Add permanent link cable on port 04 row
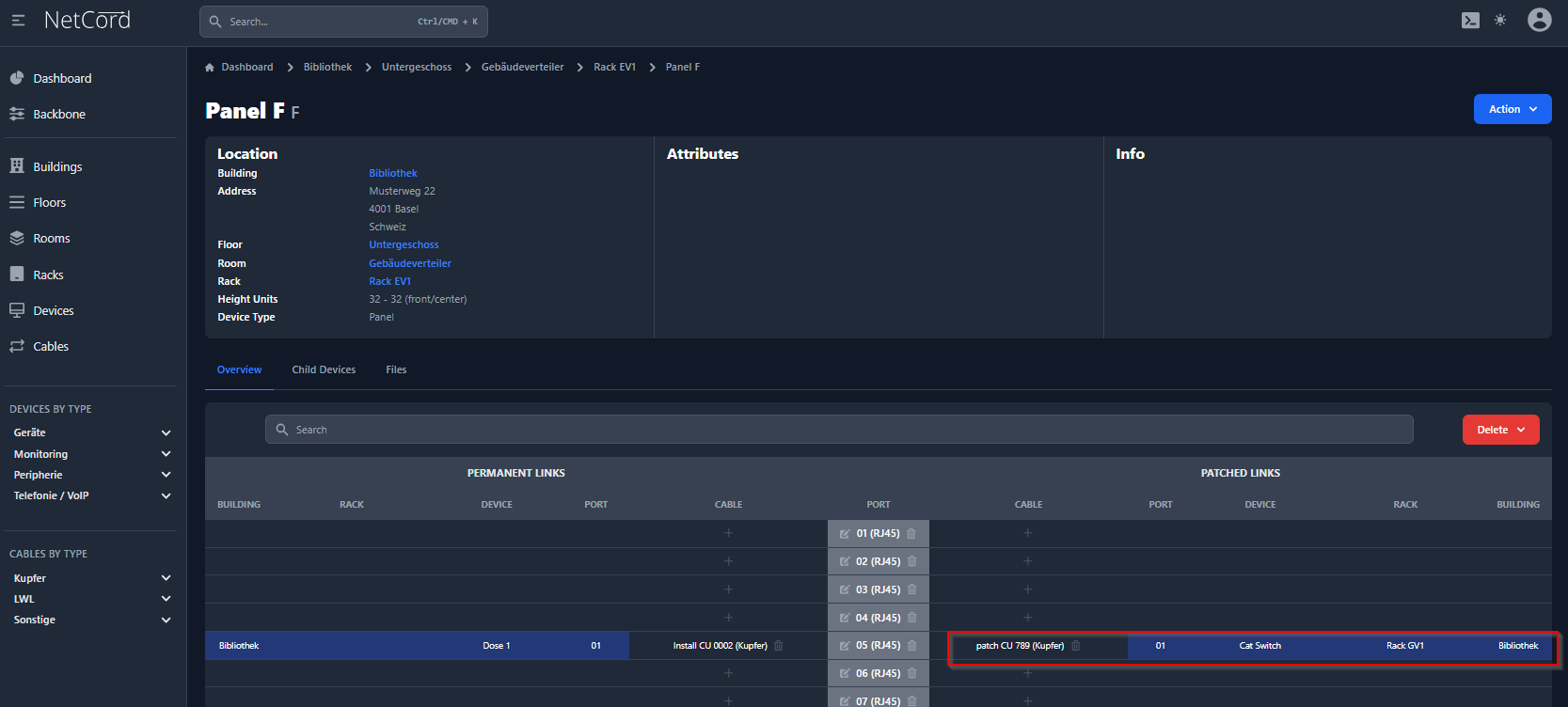Screen dimensions: 1568x707 pyautogui.click(x=728, y=618)
